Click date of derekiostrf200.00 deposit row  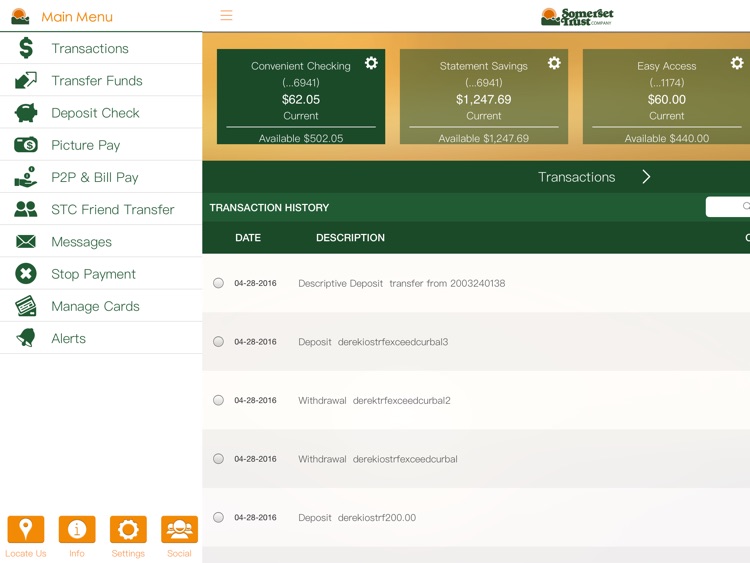(x=255, y=517)
